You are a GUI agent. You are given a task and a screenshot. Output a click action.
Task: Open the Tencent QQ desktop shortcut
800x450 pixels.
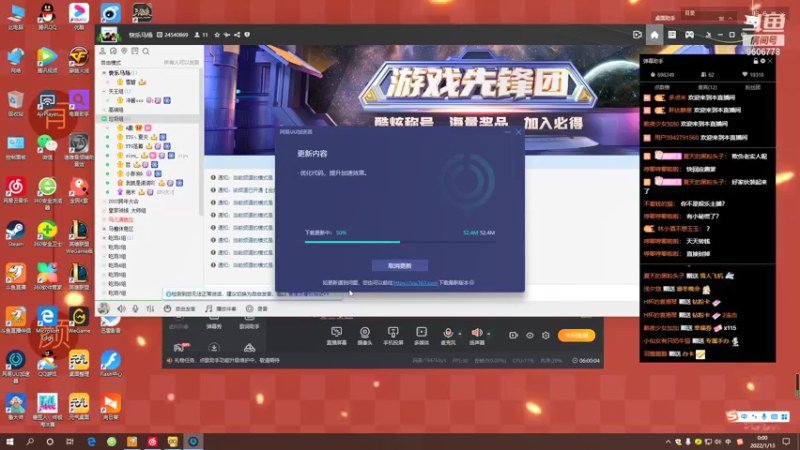click(47, 16)
